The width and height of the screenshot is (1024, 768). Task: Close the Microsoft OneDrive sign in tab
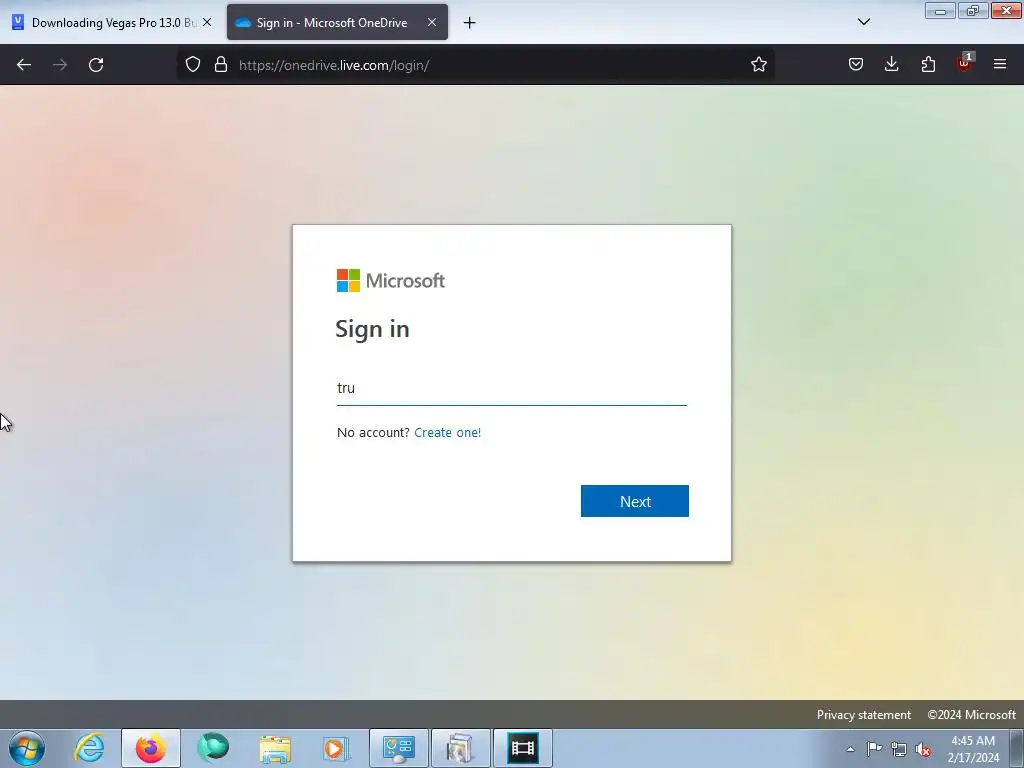click(432, 22)
